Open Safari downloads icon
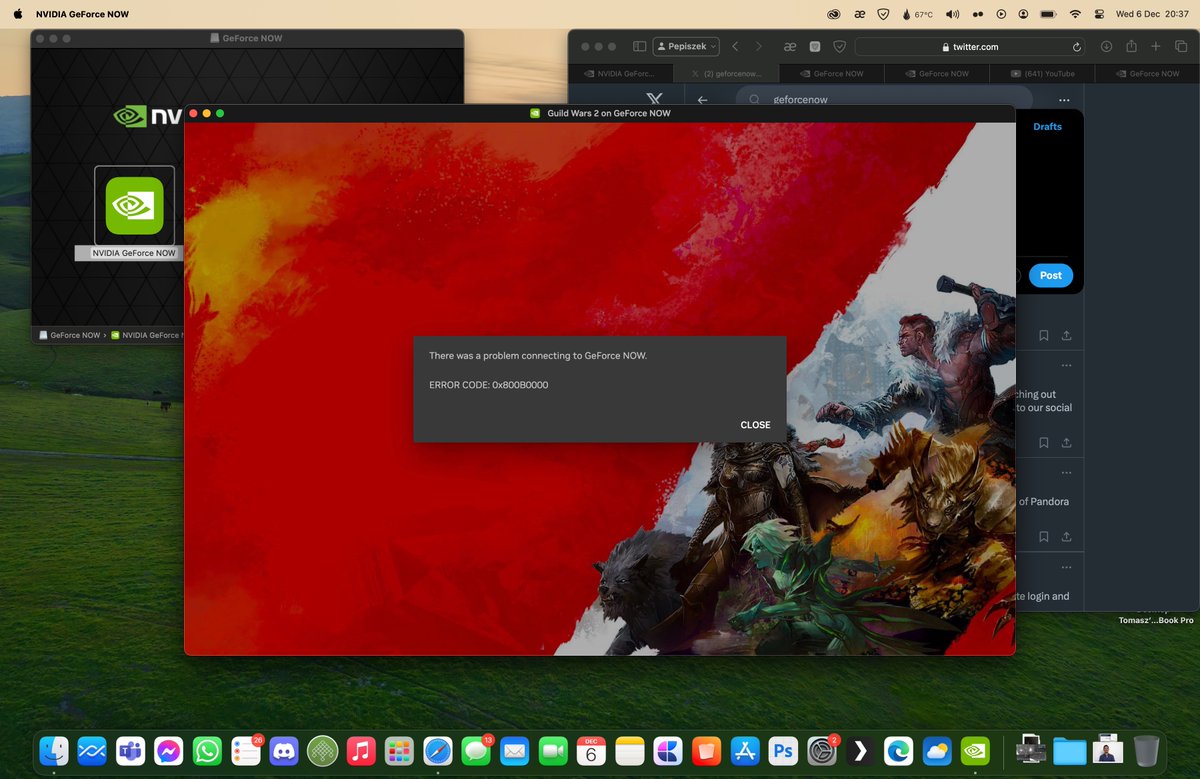Image resolution: width=1200 pixels, height=779 pixels. [x=1106, y=47]
